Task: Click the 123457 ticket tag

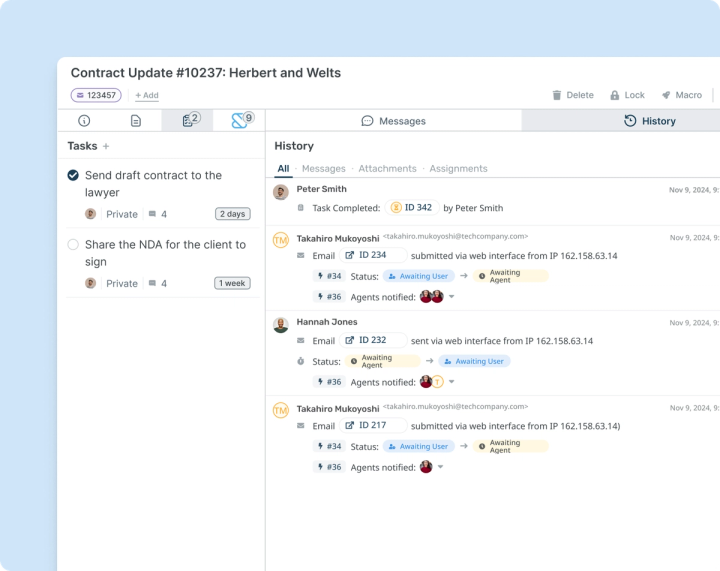Action: [96, 95]
